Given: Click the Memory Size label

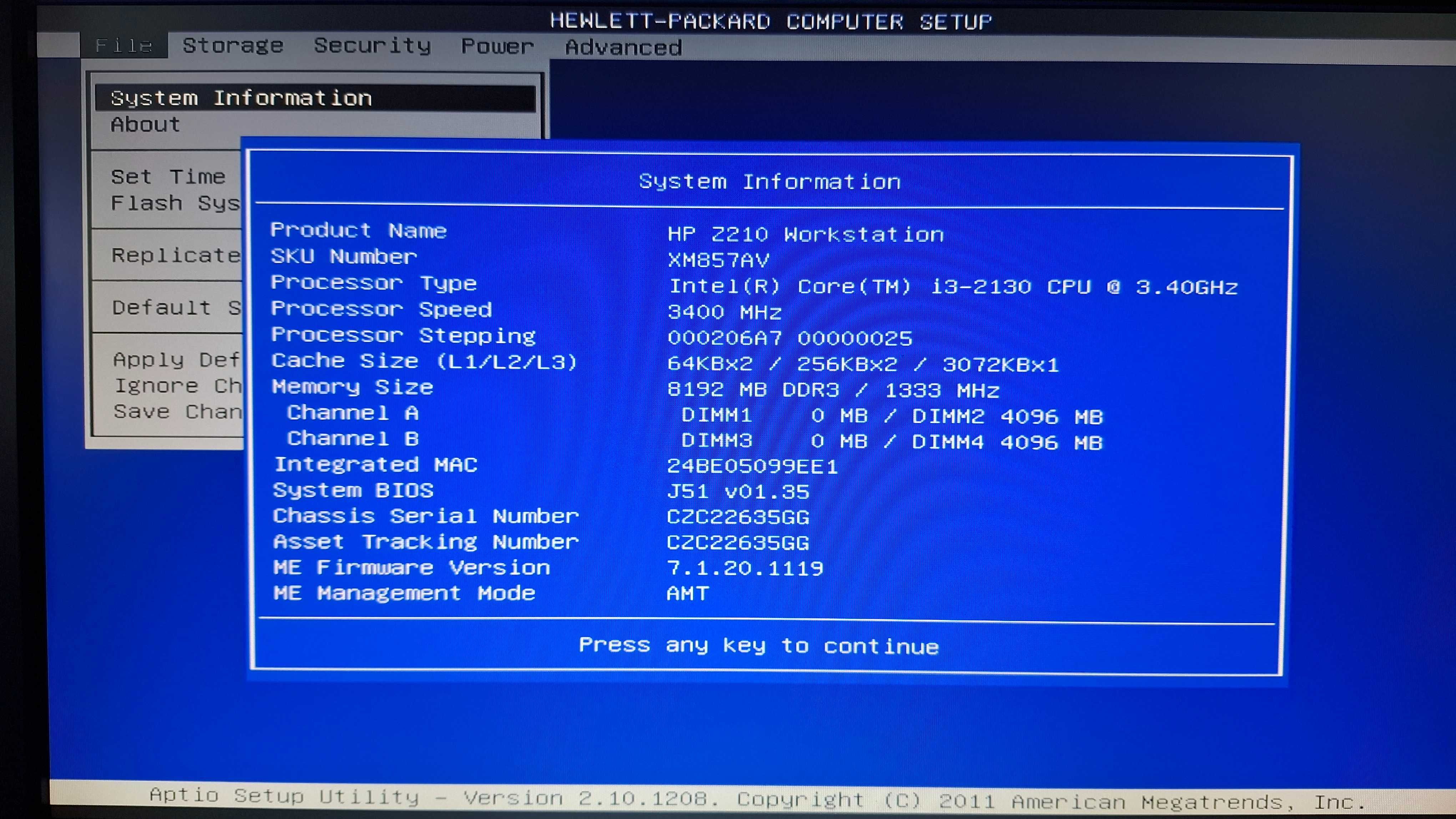Looking at the screenshot, I should [x=353, y=387].
